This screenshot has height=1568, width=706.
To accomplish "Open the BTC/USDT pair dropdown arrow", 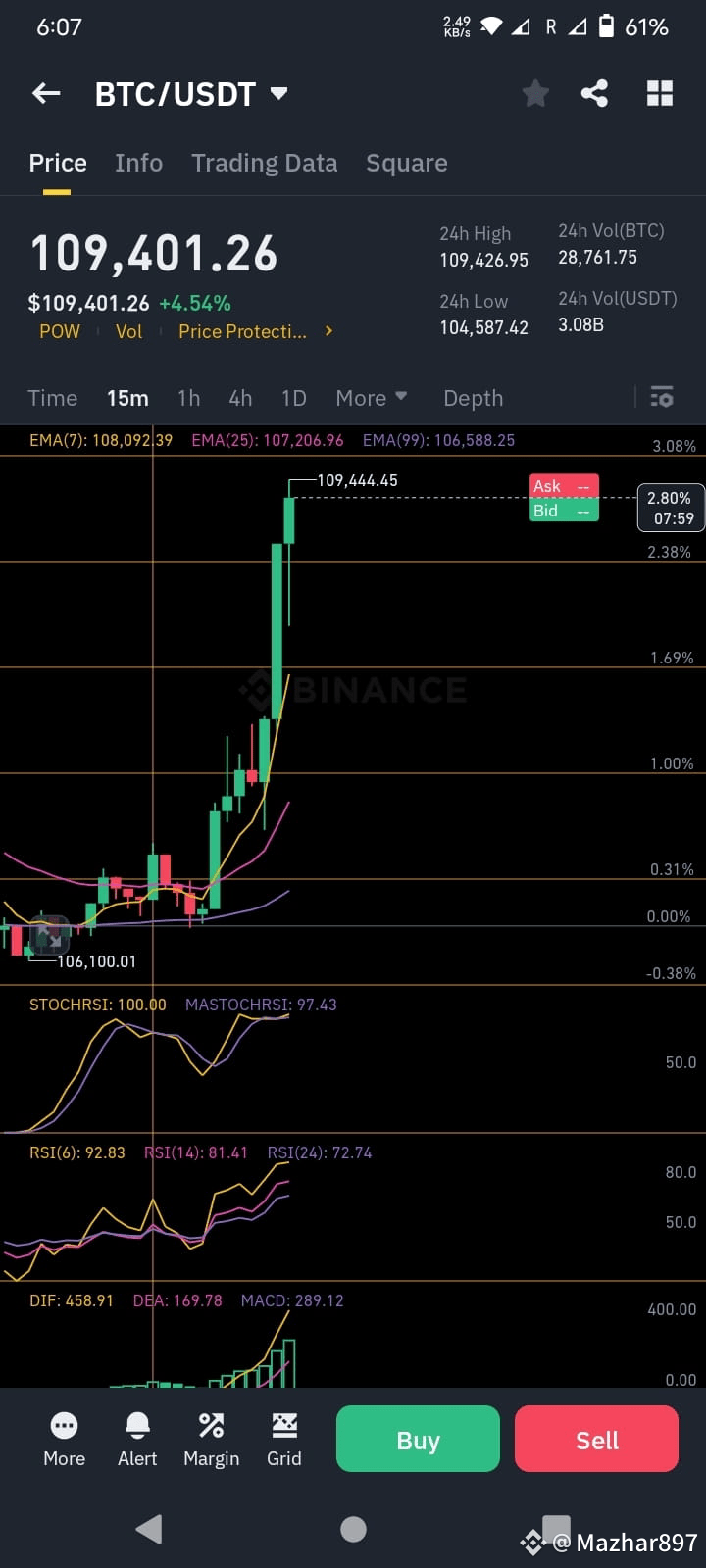I will (278, 93).
